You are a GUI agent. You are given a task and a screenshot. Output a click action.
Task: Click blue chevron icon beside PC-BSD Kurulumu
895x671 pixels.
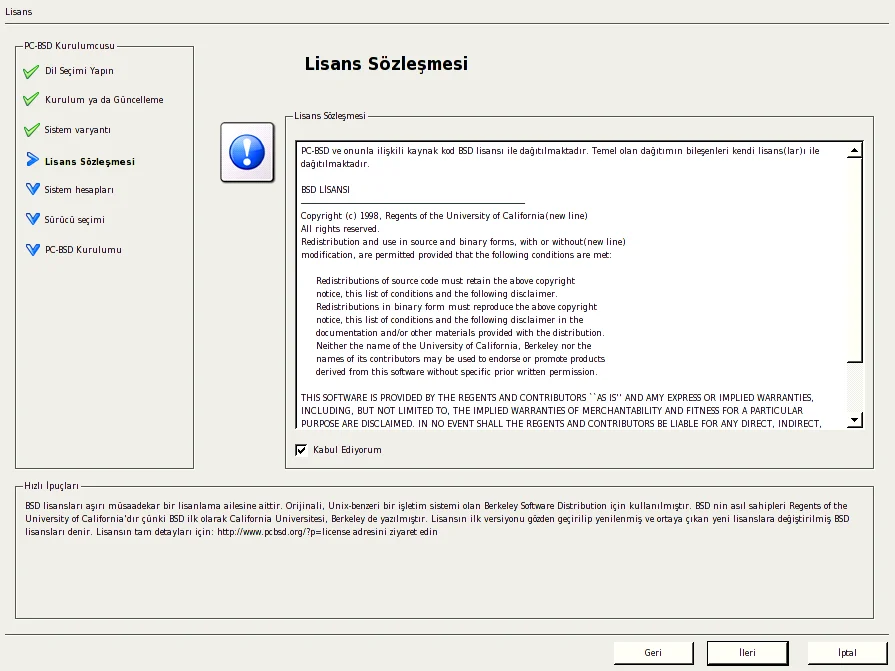coord(33,249)
